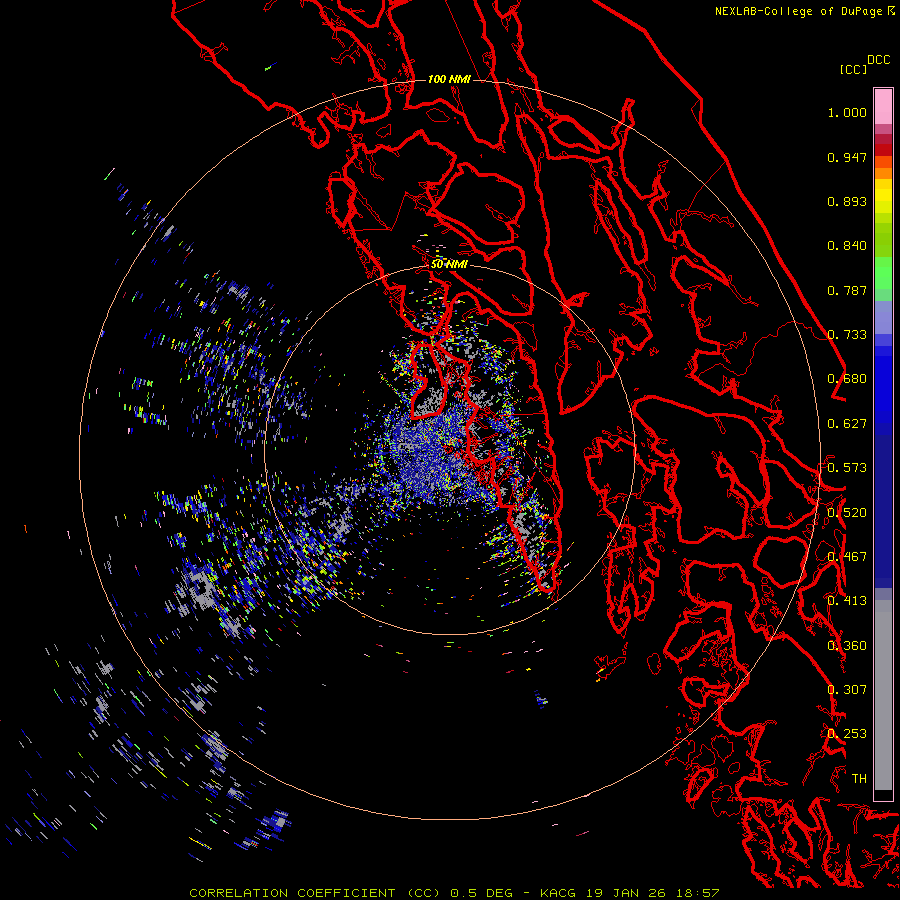Viewport: 900px width, 900px height.
Task: Click the 'NEXLAB-College of DuPage' credit text
Action: click(800, 11)
